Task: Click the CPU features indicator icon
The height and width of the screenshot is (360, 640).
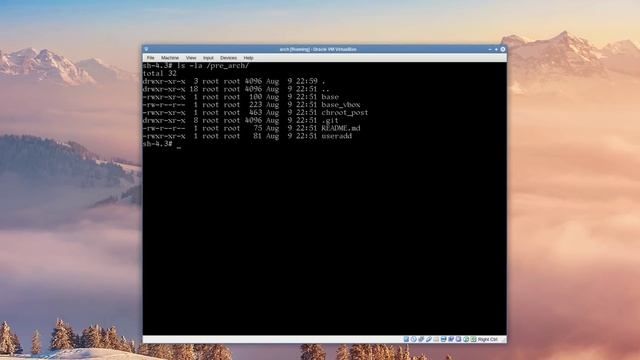Action: (x=458, y=339)
